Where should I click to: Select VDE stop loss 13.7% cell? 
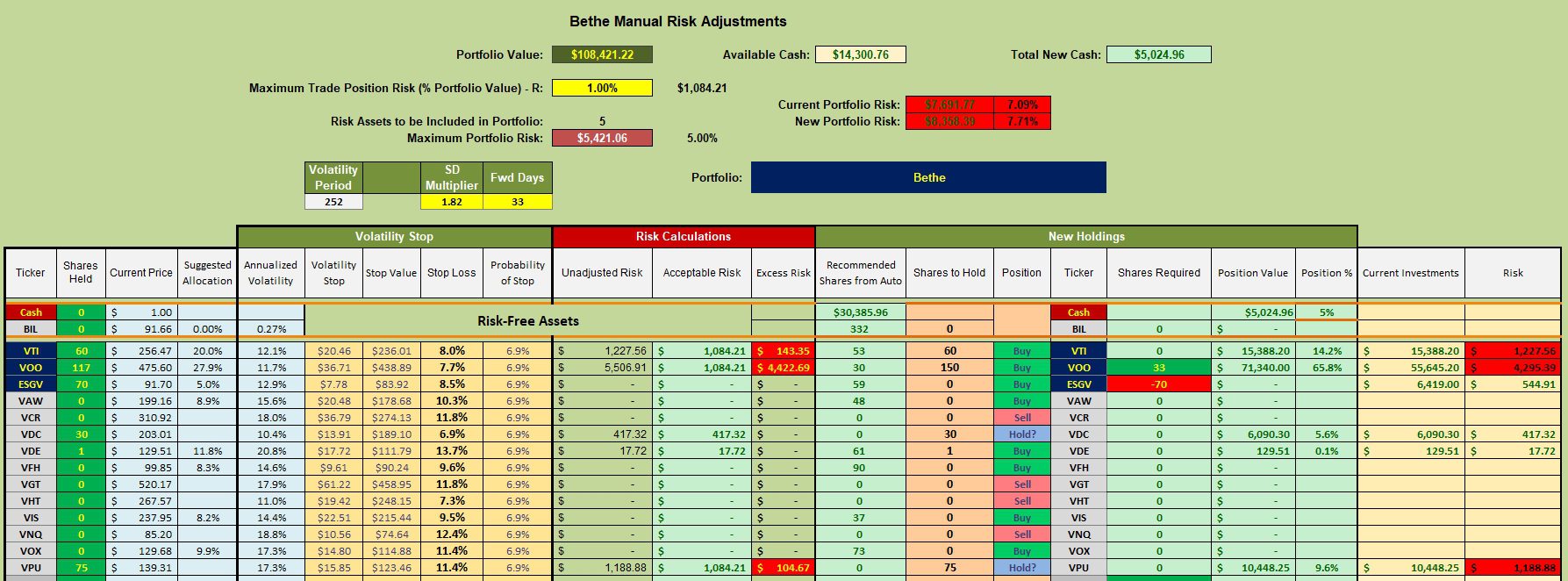(x=452, y=451)
